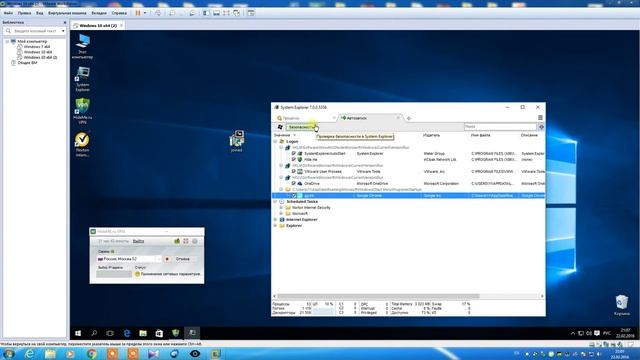Switch to System Explorer on guest taskbar
Image resolution: width=640 pixels, height=360 pixels.
click(192, 333)
